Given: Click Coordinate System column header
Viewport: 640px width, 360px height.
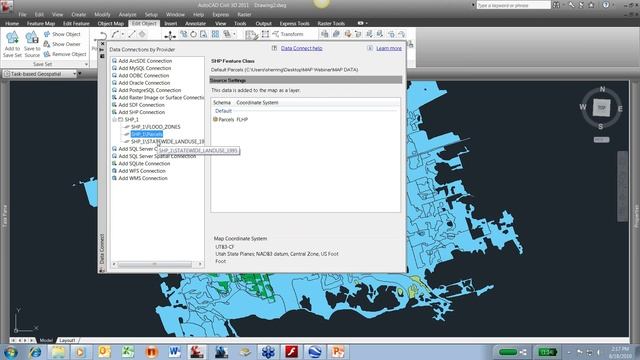Looking at the screenshot, I should coord(257,103).
